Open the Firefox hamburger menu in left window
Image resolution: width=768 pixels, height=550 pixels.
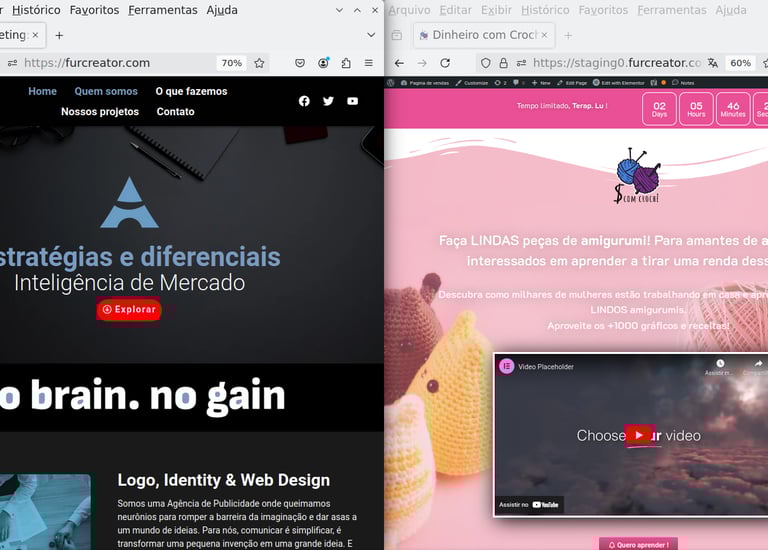(x=369, y=63)
